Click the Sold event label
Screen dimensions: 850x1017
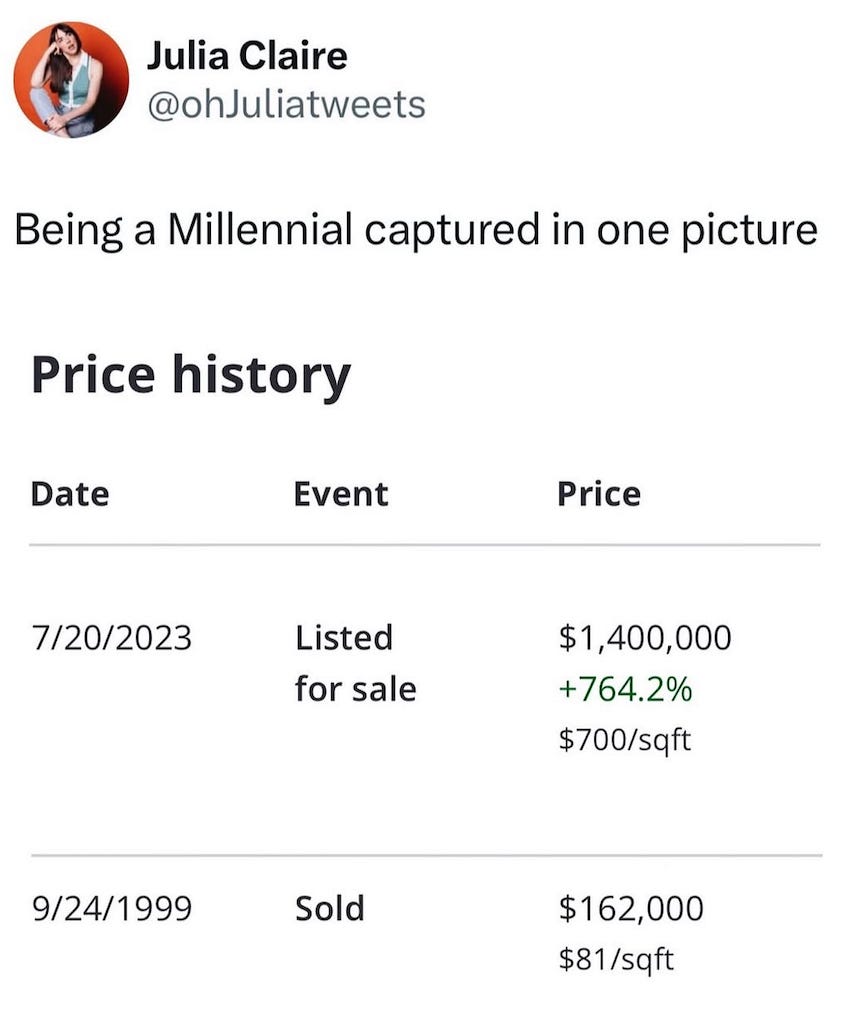[329, 908]
